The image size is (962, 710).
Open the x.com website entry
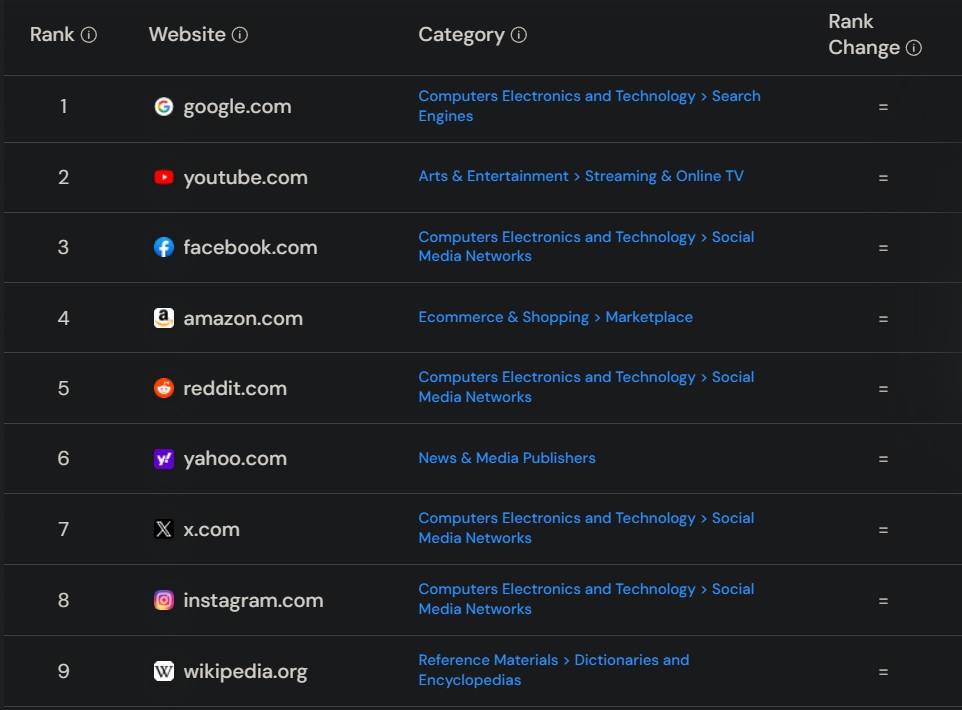(212, 529)
